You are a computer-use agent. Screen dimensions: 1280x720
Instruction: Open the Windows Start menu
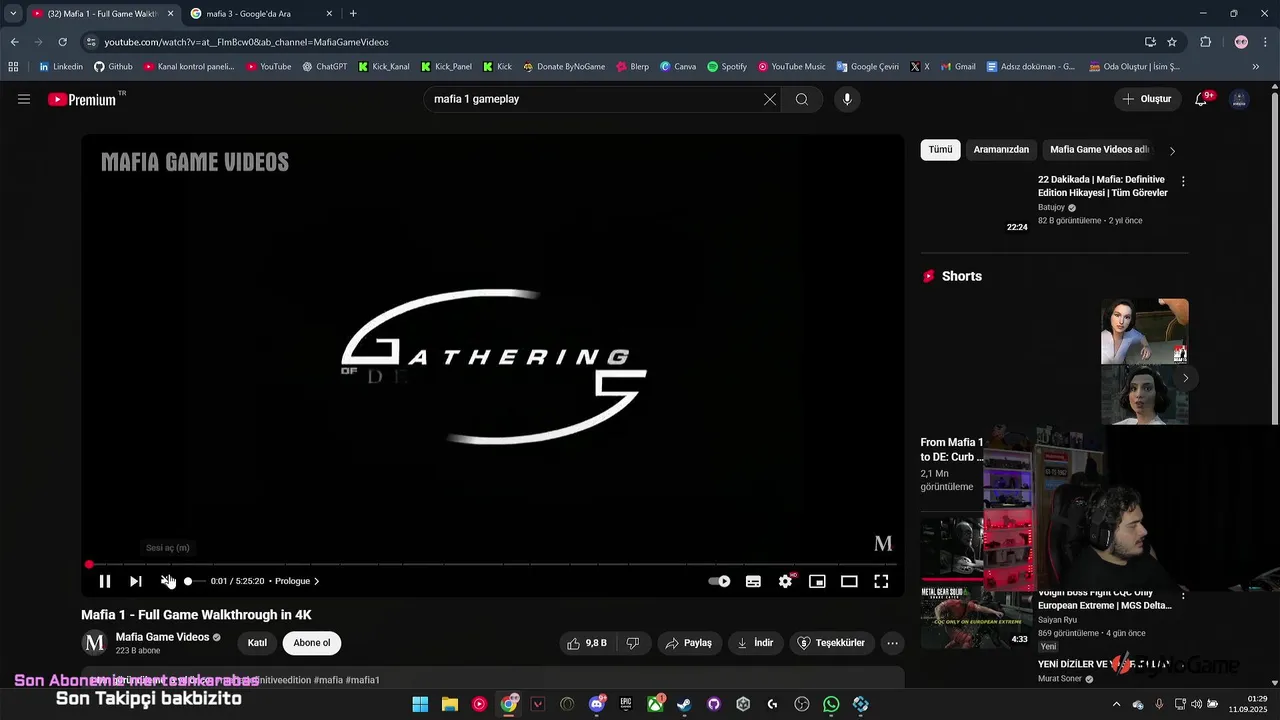pos(421,705)
